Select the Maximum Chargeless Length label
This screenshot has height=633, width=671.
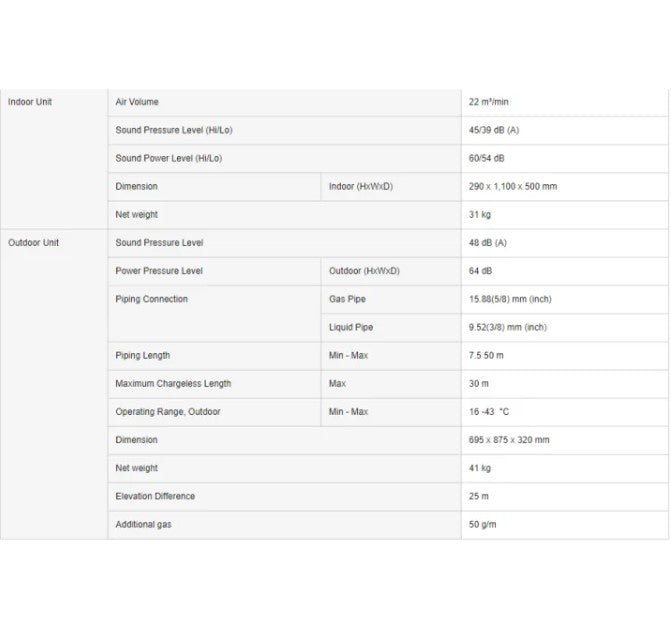click(x=173, y=383)
